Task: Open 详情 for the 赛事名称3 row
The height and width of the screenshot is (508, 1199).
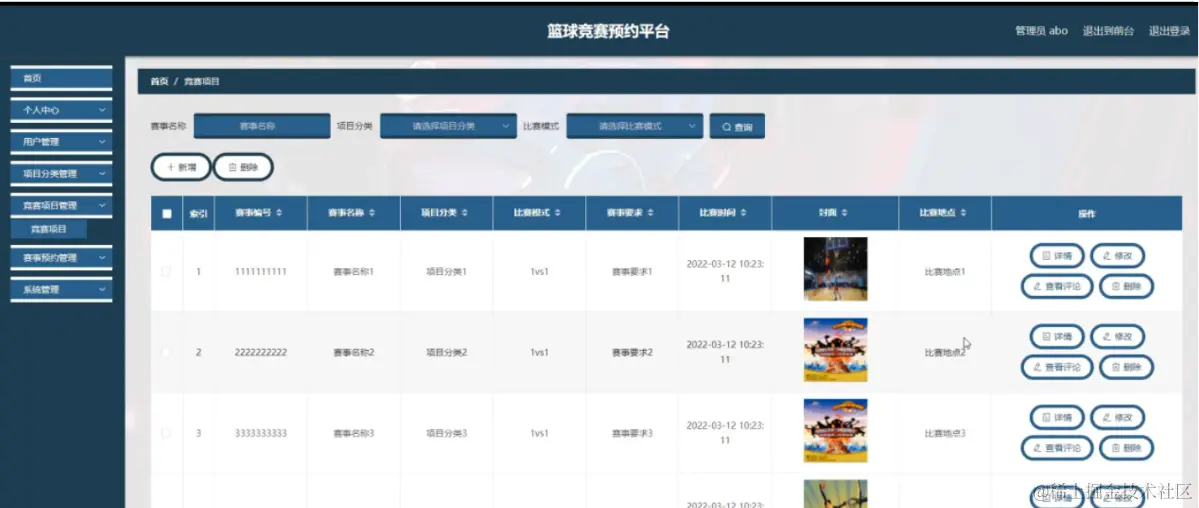Action: coord(1057,418)
